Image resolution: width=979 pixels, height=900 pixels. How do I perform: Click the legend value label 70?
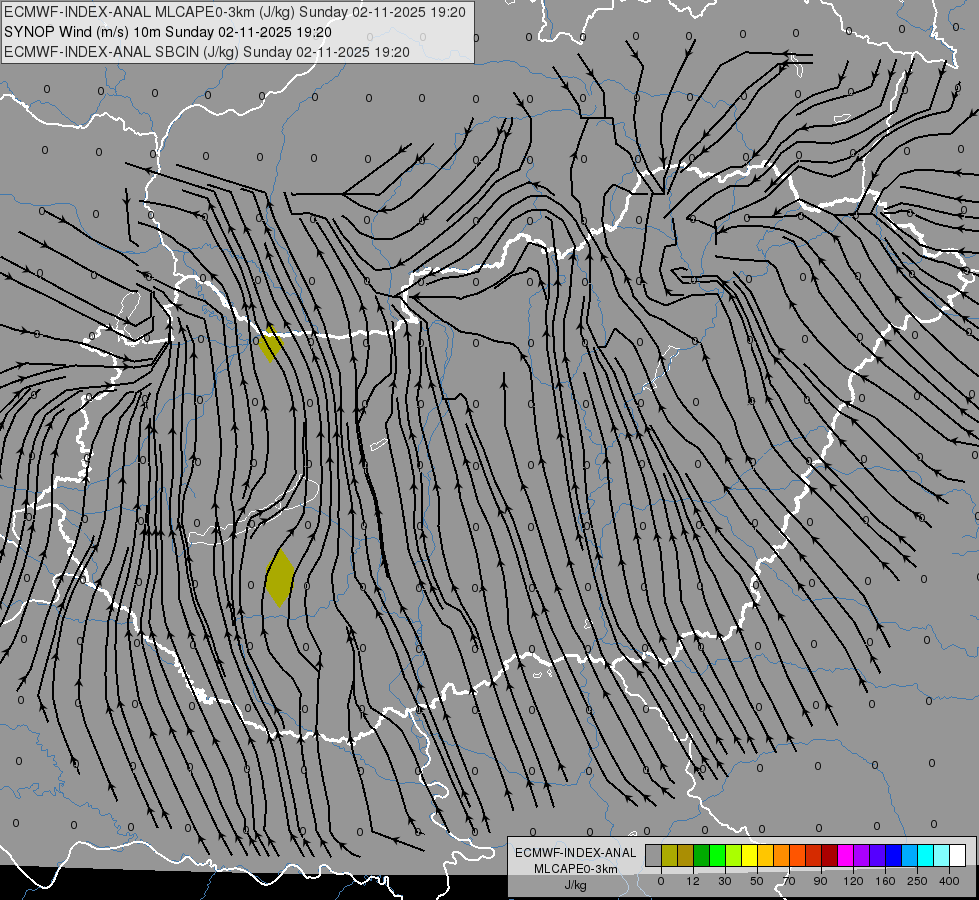[x=789, y=881]
